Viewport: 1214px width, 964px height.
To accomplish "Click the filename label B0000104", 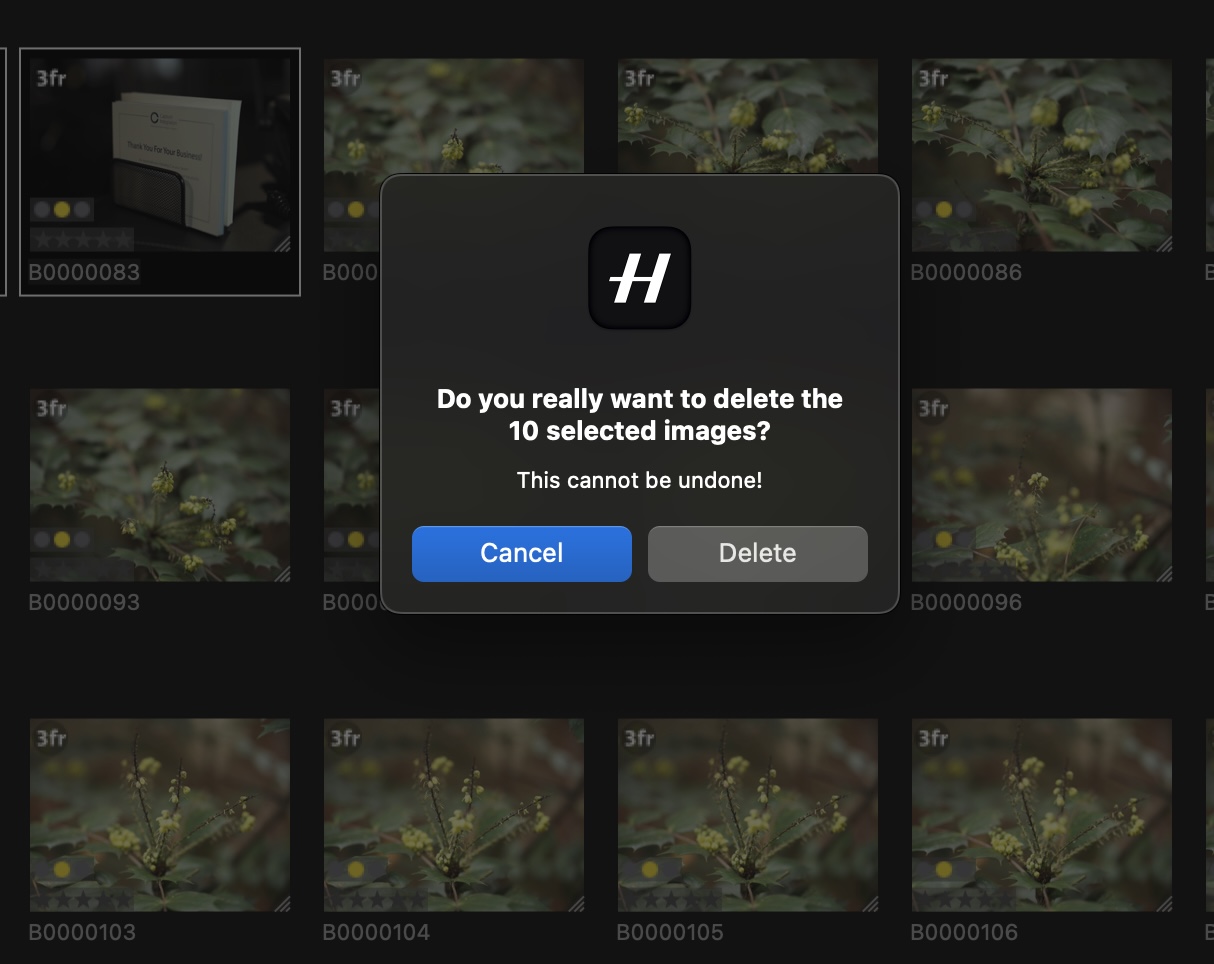I will click(x=376, y=933).
